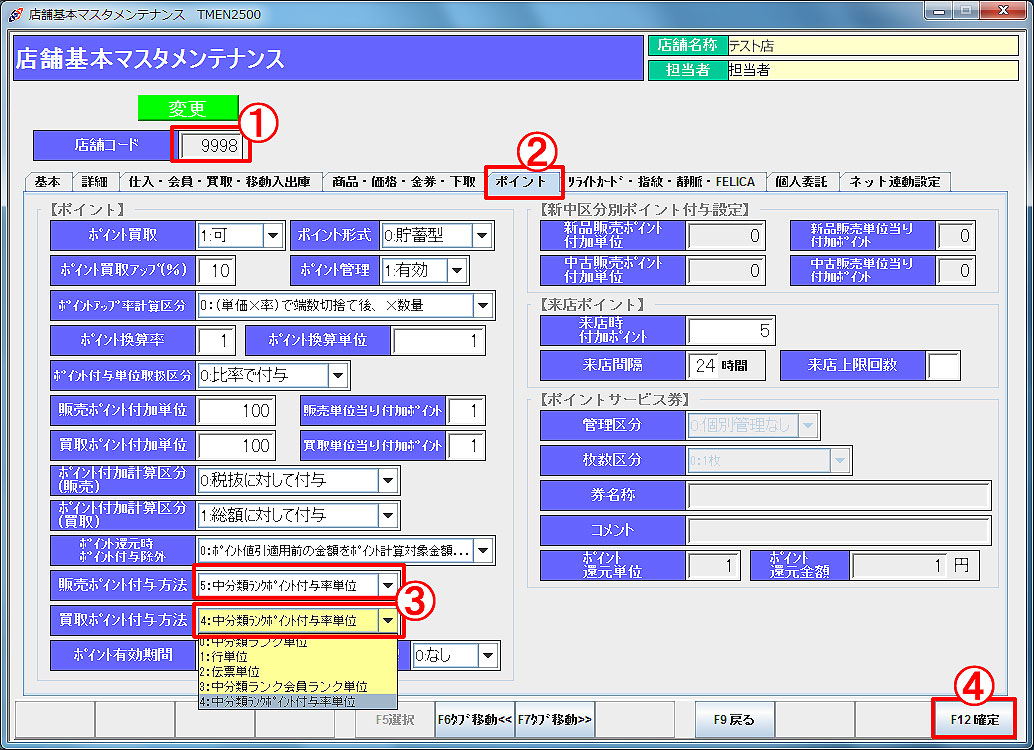The height and width of the screenshot is (750, 1034).
Task: Go to the 個人委託 tab
Action: (x=802, y=182)
